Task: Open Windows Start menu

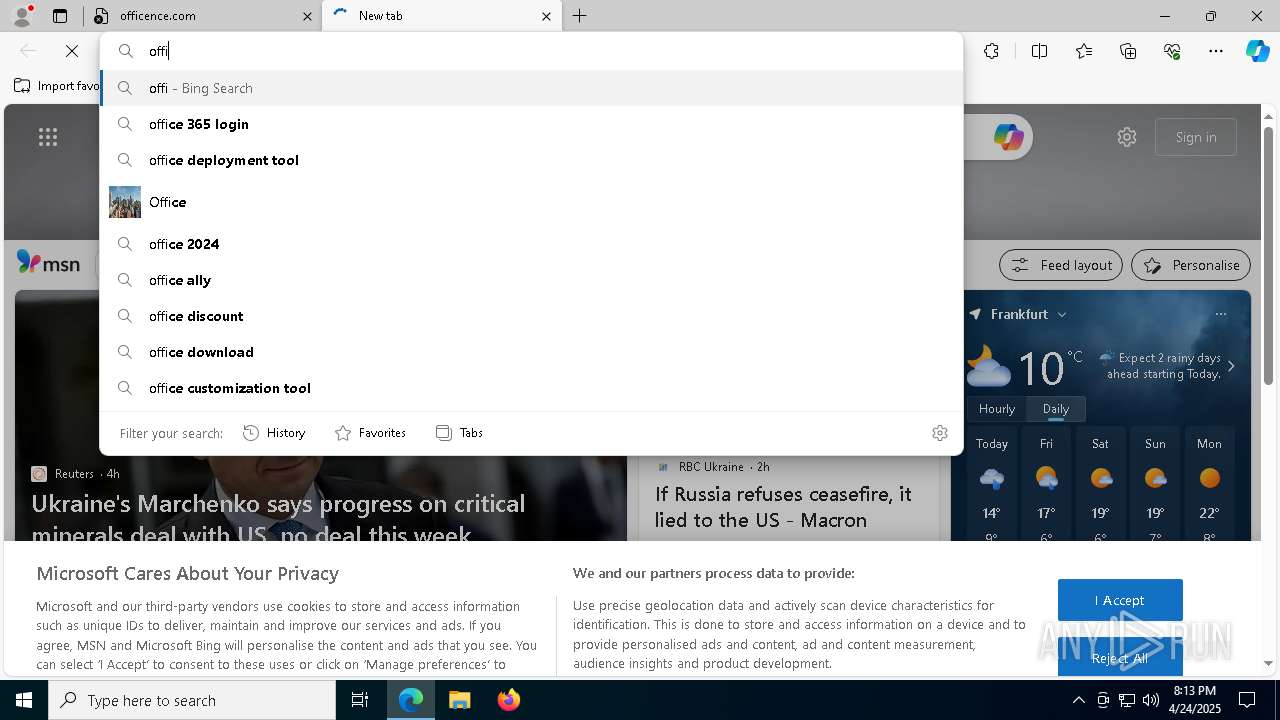Action: 24,700
